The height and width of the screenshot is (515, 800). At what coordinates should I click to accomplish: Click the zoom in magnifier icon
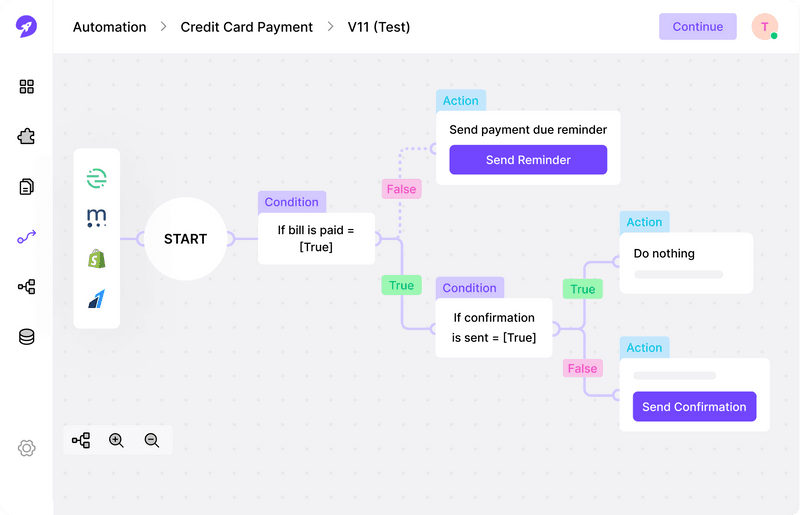[116, 440]
